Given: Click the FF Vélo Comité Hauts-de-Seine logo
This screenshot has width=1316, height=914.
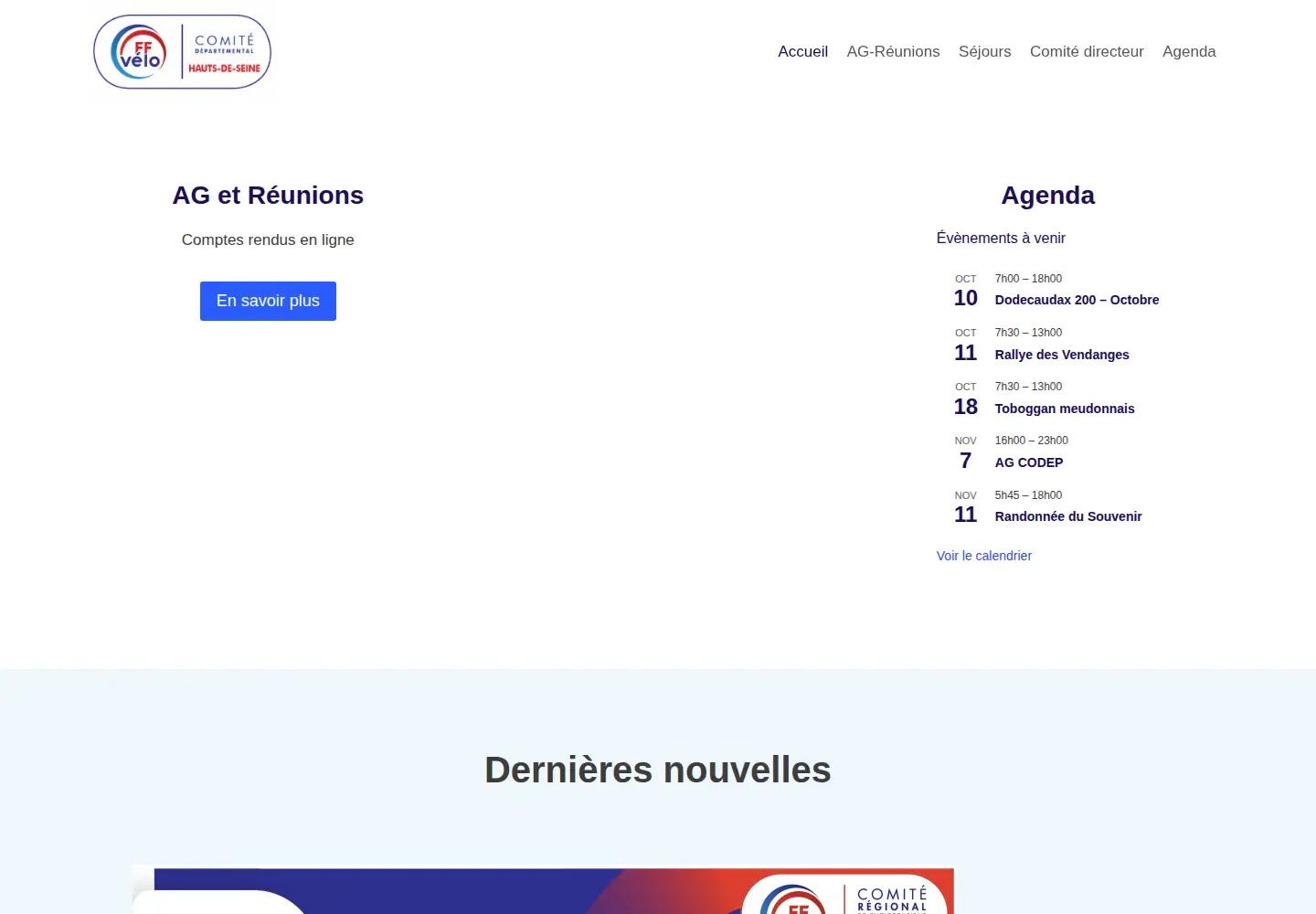Looking at the screenshot, I should coord(183,52).
